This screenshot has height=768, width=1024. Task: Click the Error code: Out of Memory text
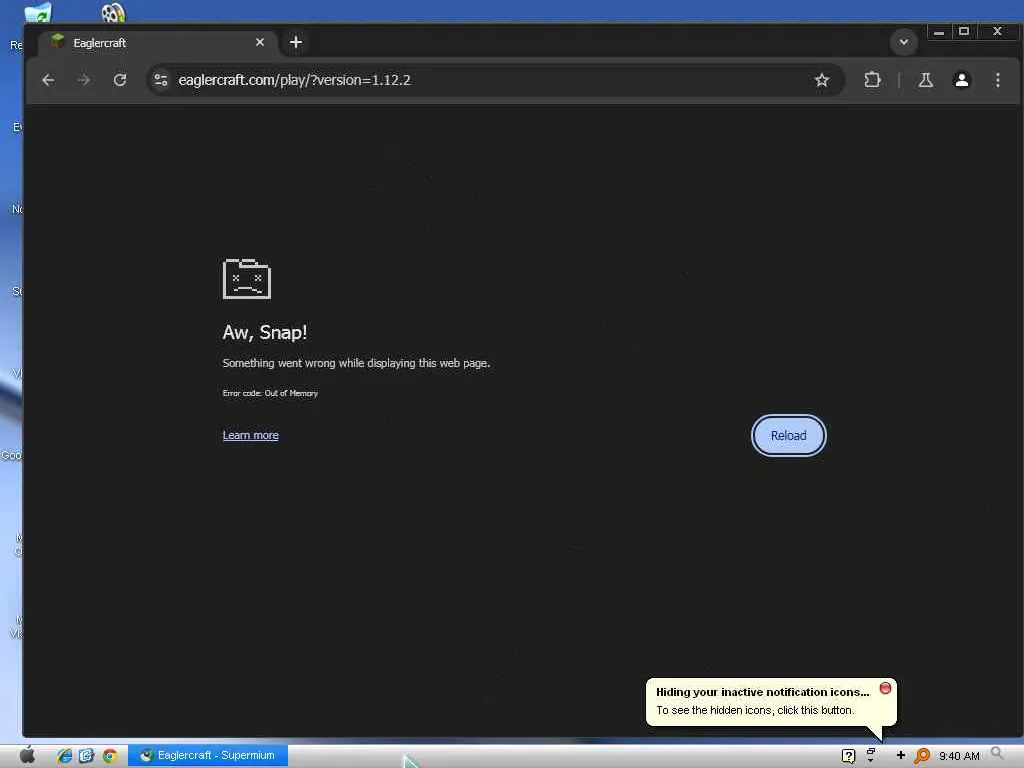(x=270, y=393)
